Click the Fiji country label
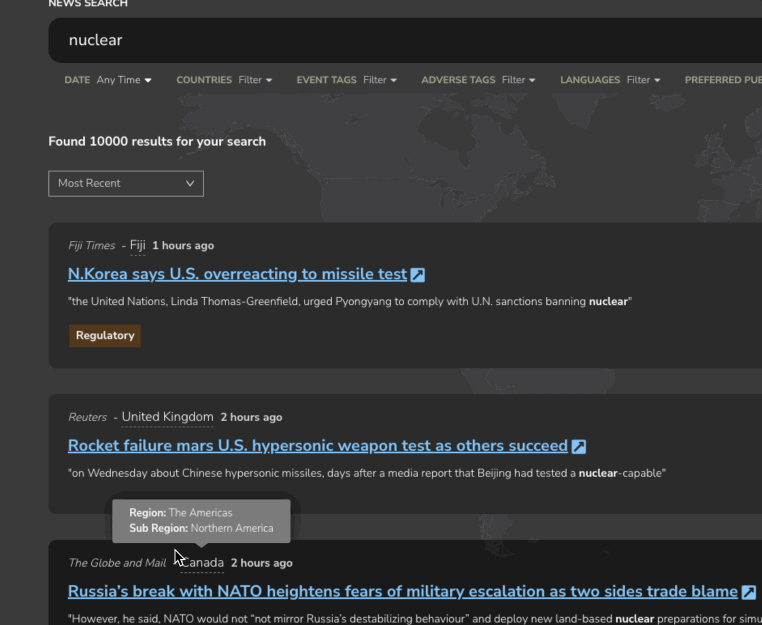 point(138,246)
